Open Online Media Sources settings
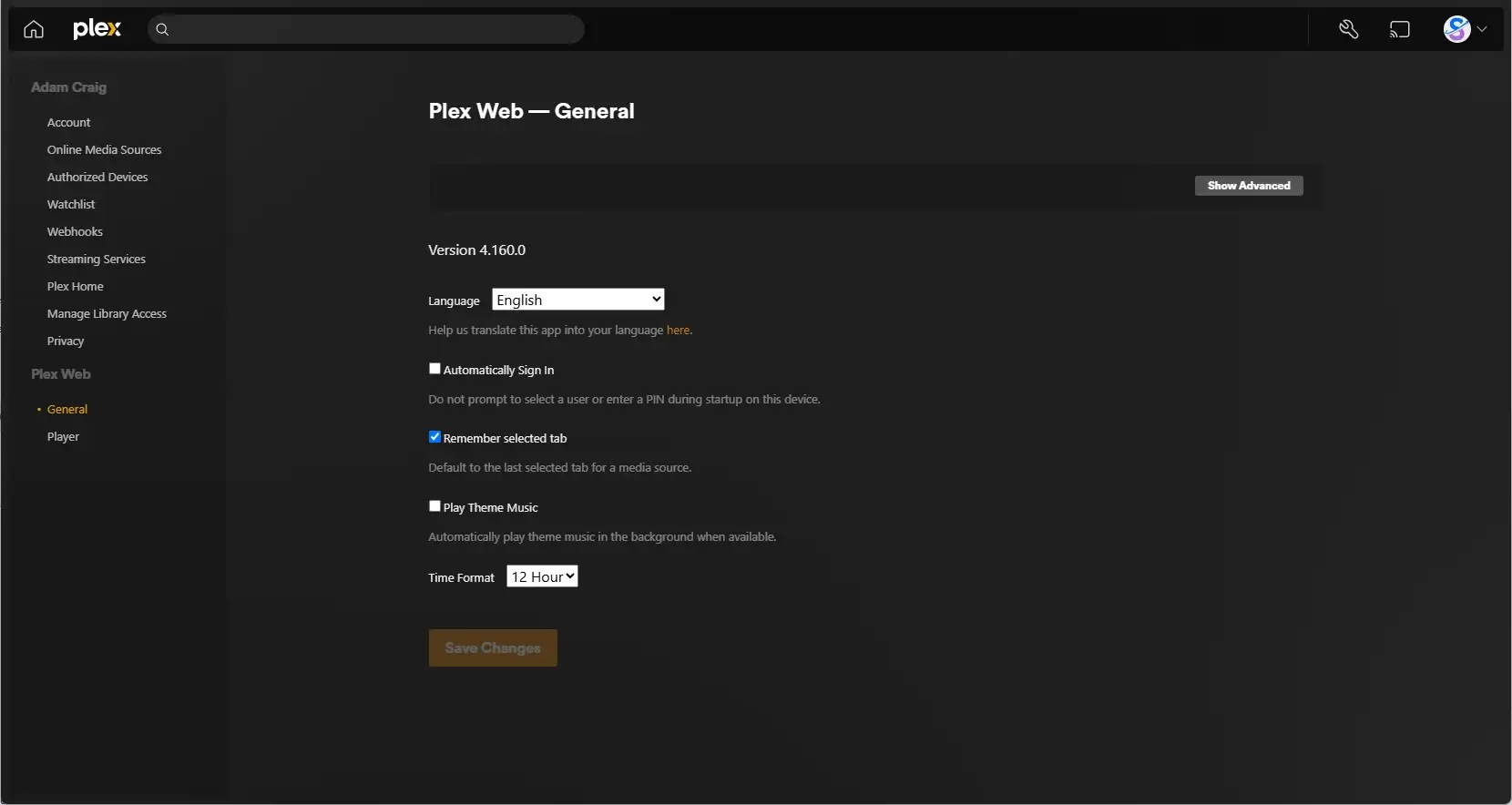 tap(105, 149)
